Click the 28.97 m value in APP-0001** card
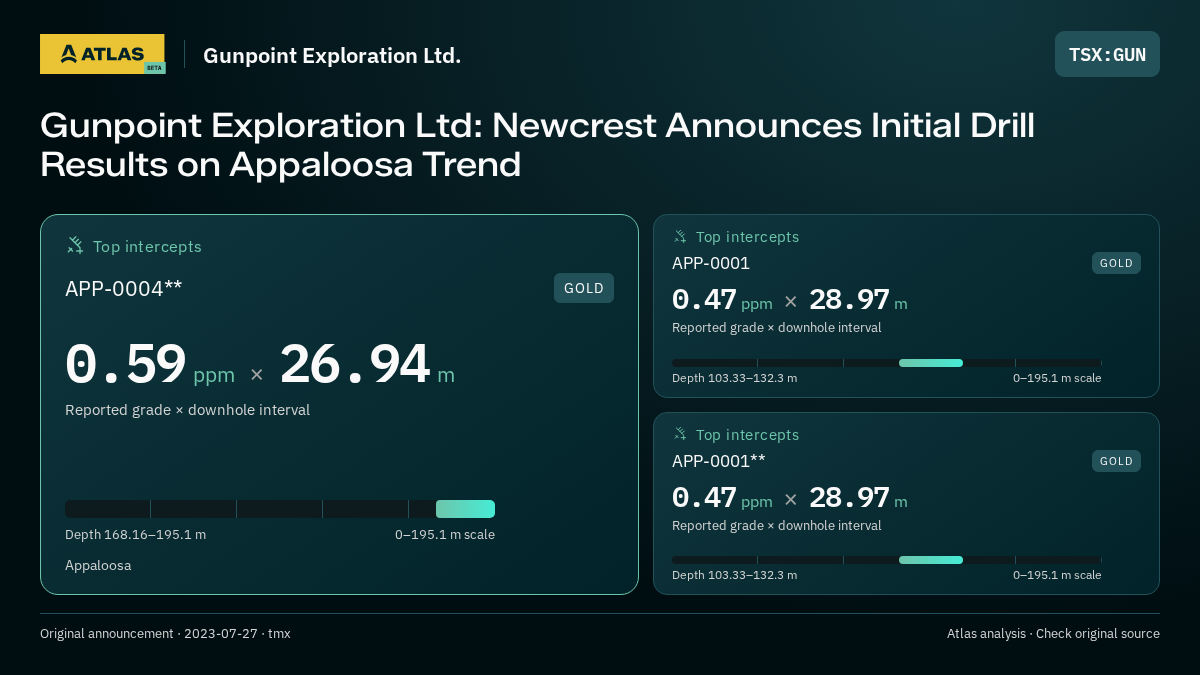Viewport: 1200px width, 675px height. [x=858, y=498]
